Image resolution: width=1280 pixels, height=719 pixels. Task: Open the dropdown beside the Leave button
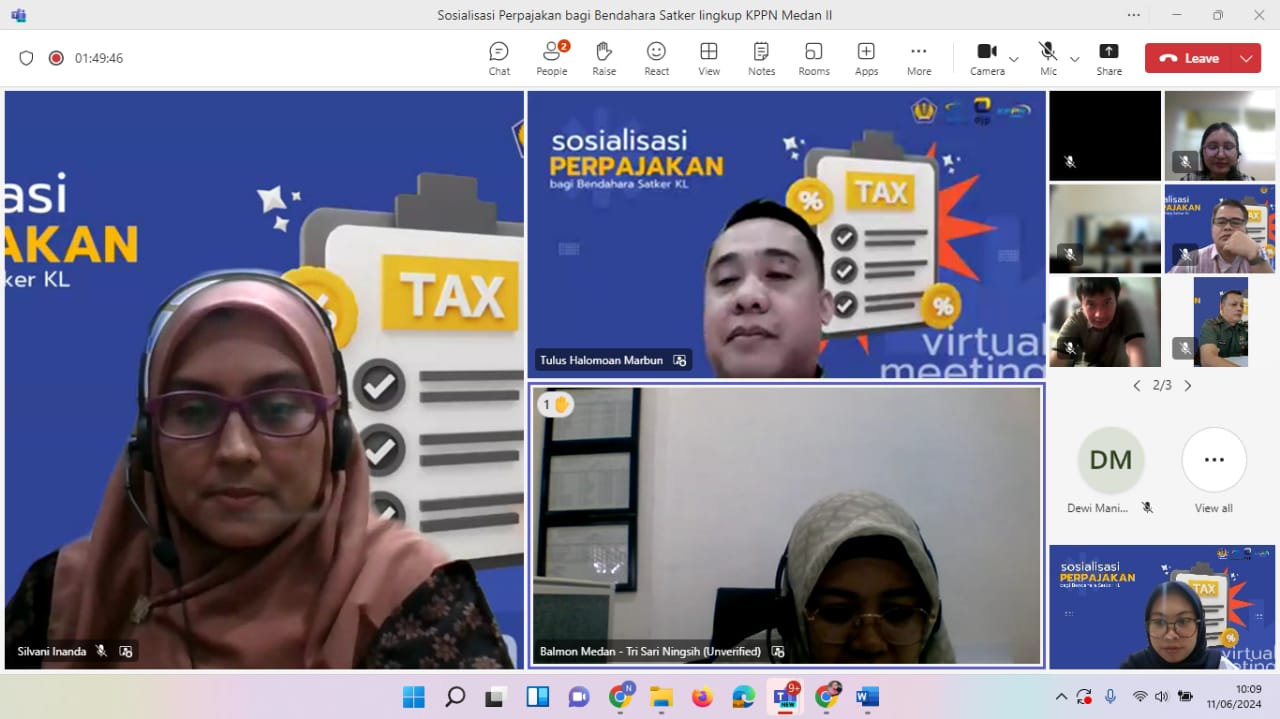(1246, 58)
